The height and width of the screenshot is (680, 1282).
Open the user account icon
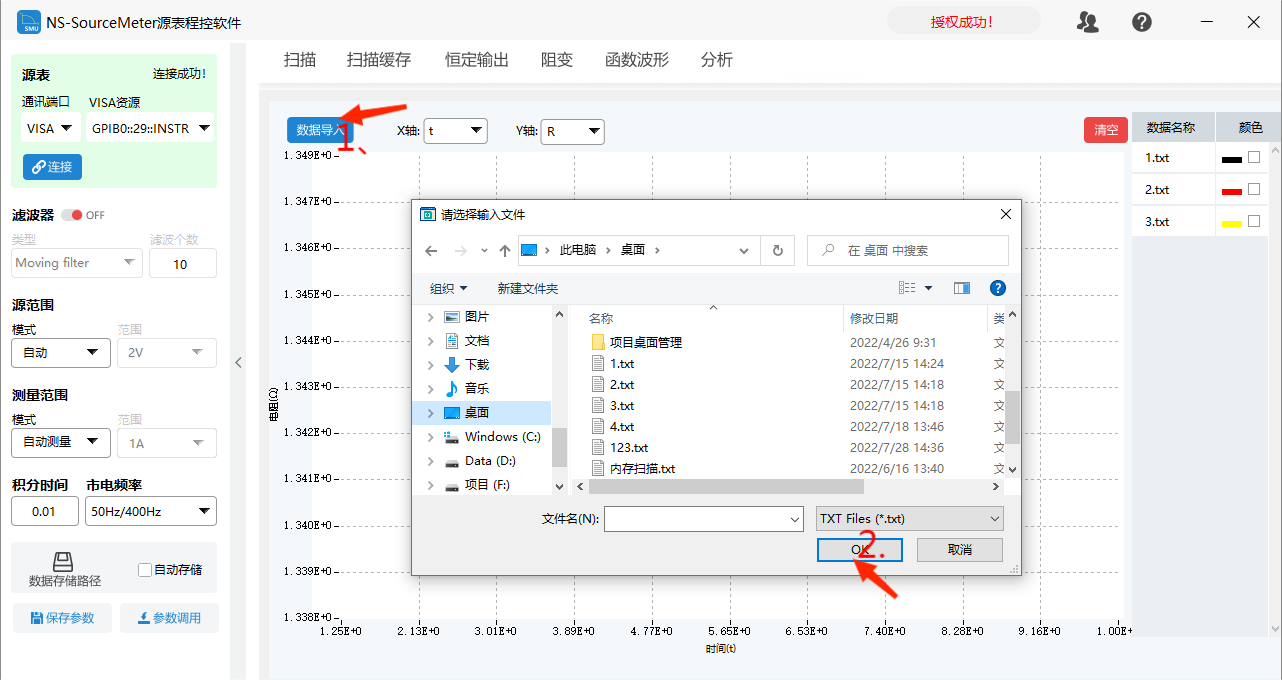(x=1088, y=22)
